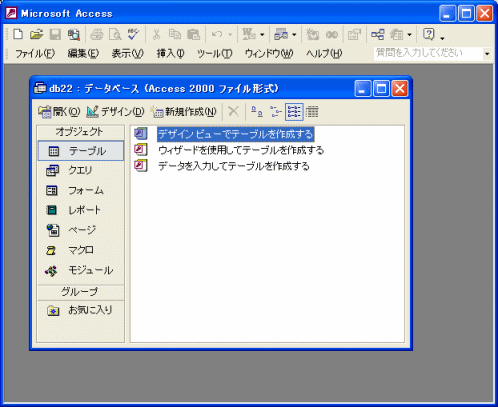Expand the Analyze dropdown arrow
The height and width of the screenshot is (407, 498).
[x=294, y=34]
